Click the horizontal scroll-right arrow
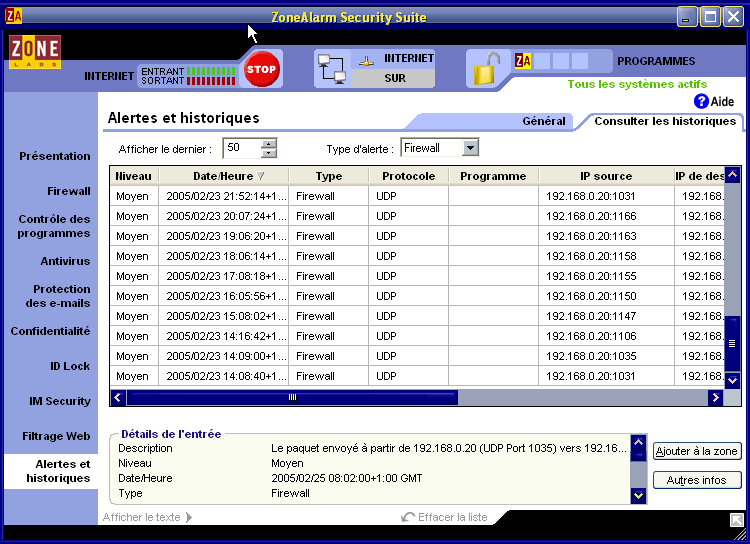Viewport: 750px width, 544px height. point(715,397)
